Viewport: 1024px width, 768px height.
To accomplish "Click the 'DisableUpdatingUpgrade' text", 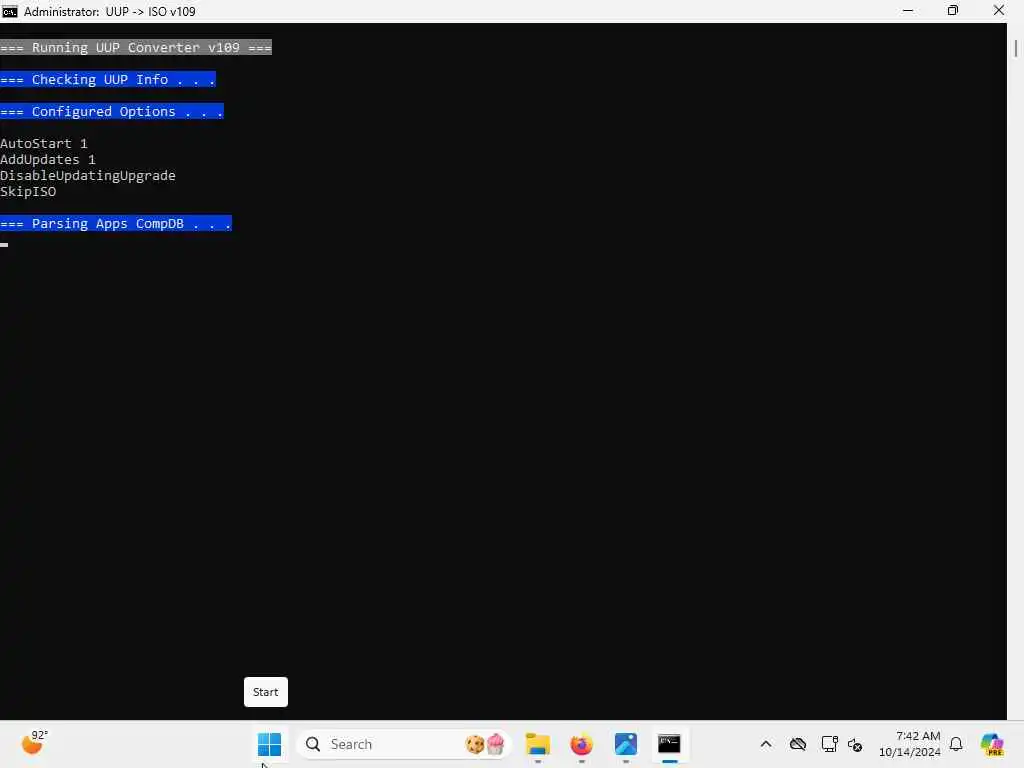I will pos(88,175).
